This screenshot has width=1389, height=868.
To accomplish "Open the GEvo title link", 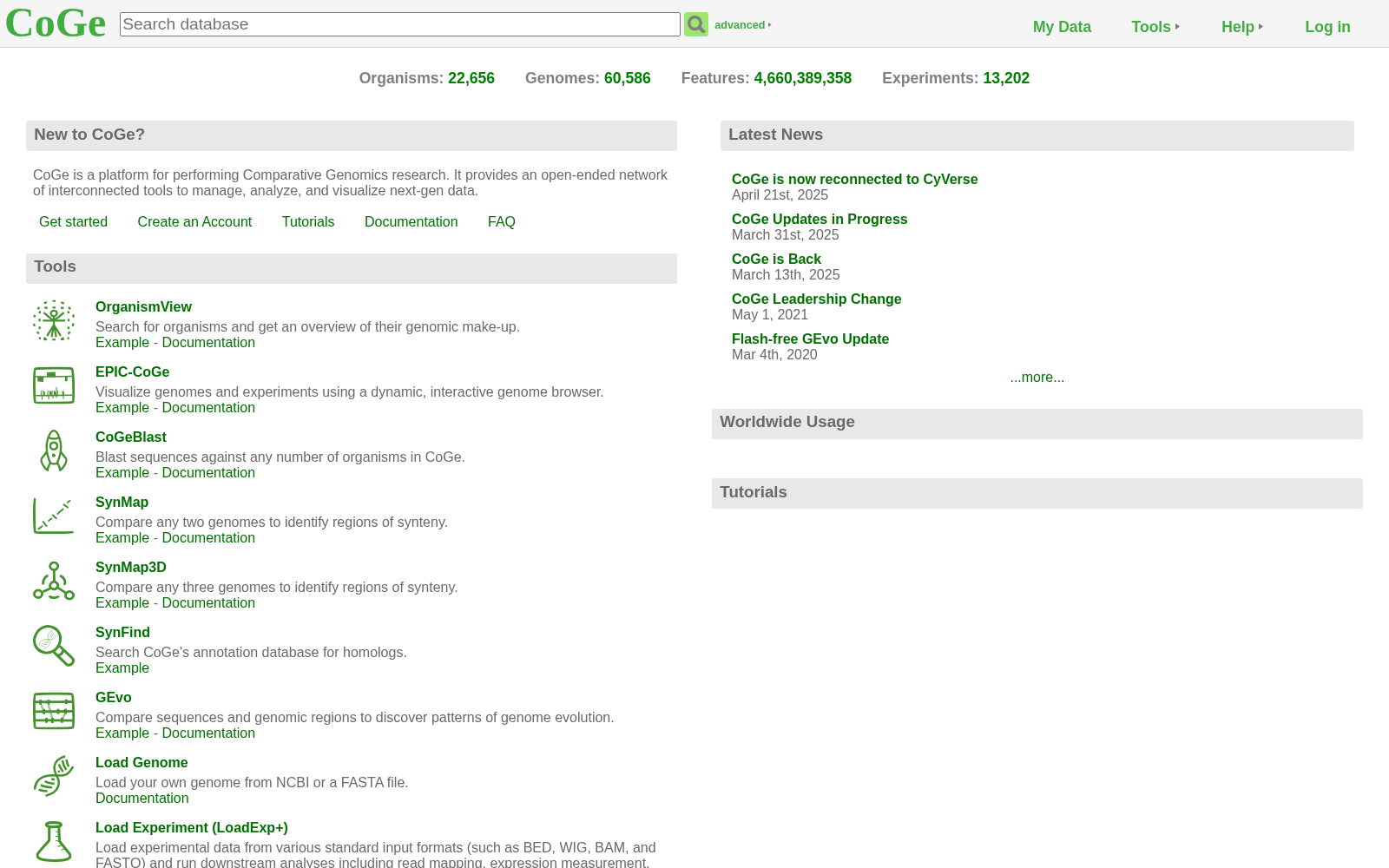I will point(114,698).
